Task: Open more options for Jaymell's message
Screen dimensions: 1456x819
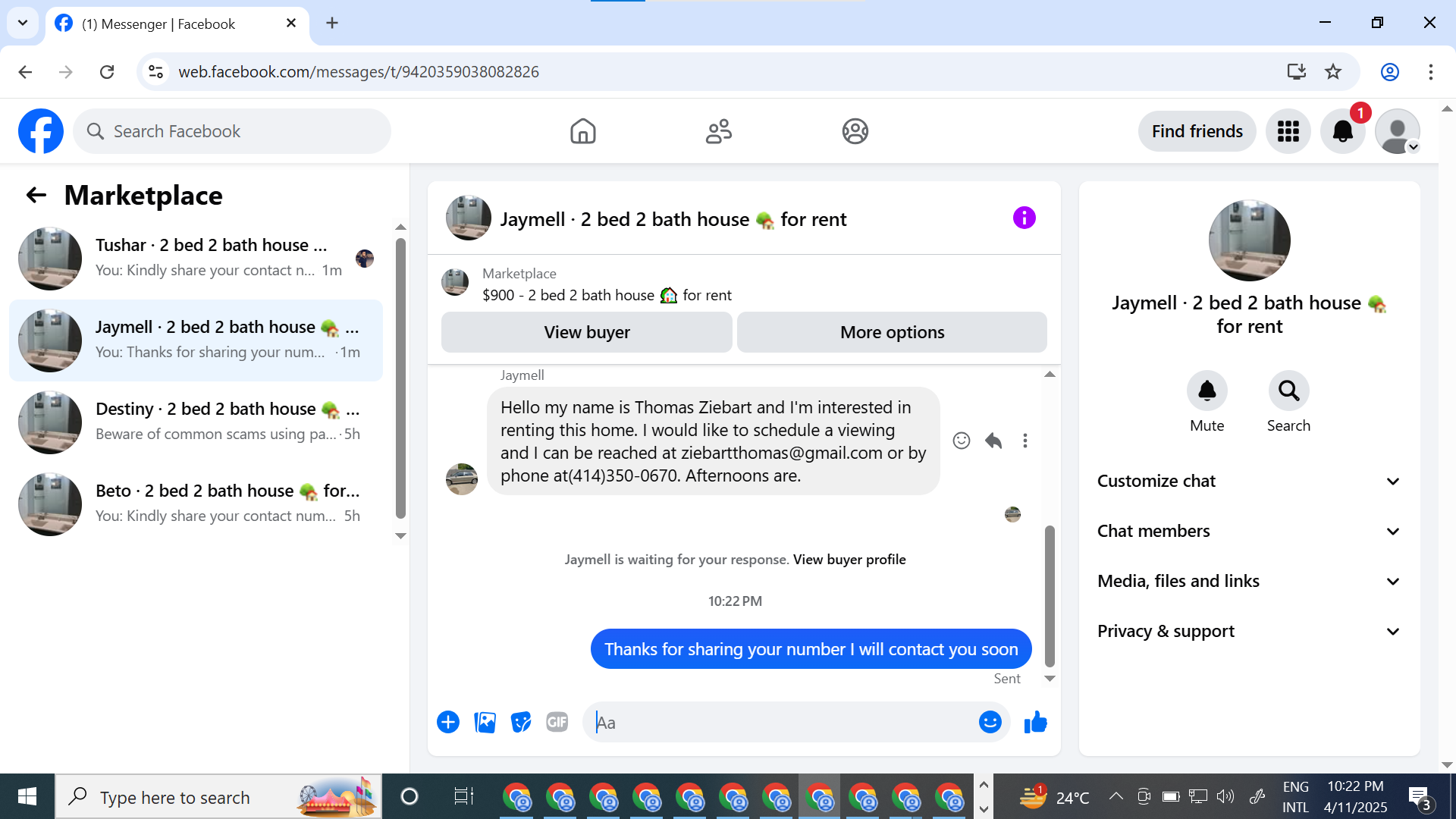Action: click(x=1025, y=441)
